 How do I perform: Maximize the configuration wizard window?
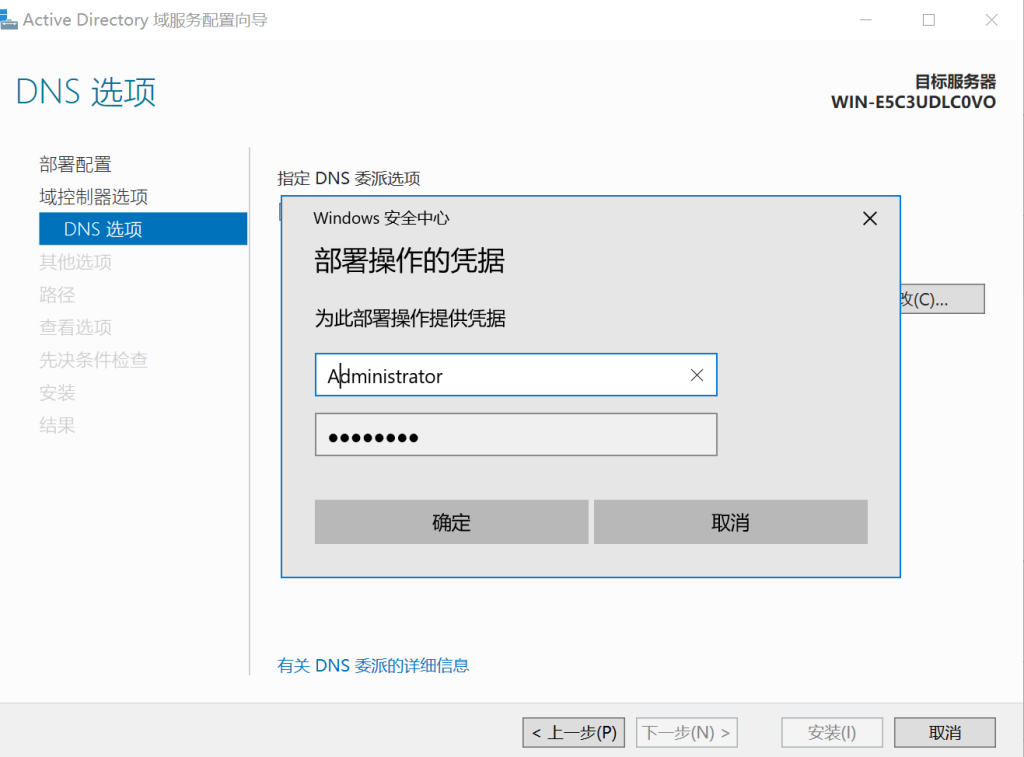928,20
